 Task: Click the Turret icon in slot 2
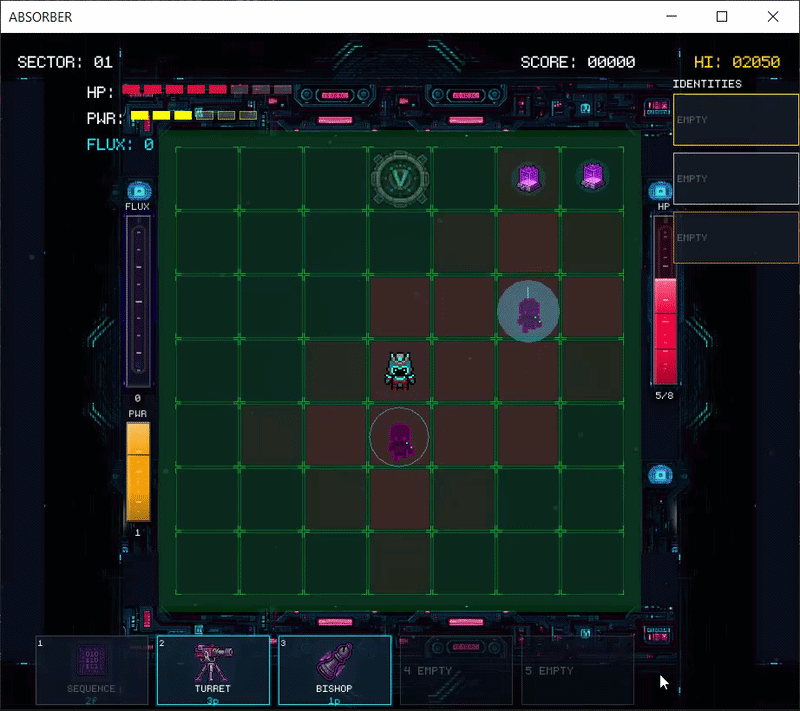click(213, 662)
